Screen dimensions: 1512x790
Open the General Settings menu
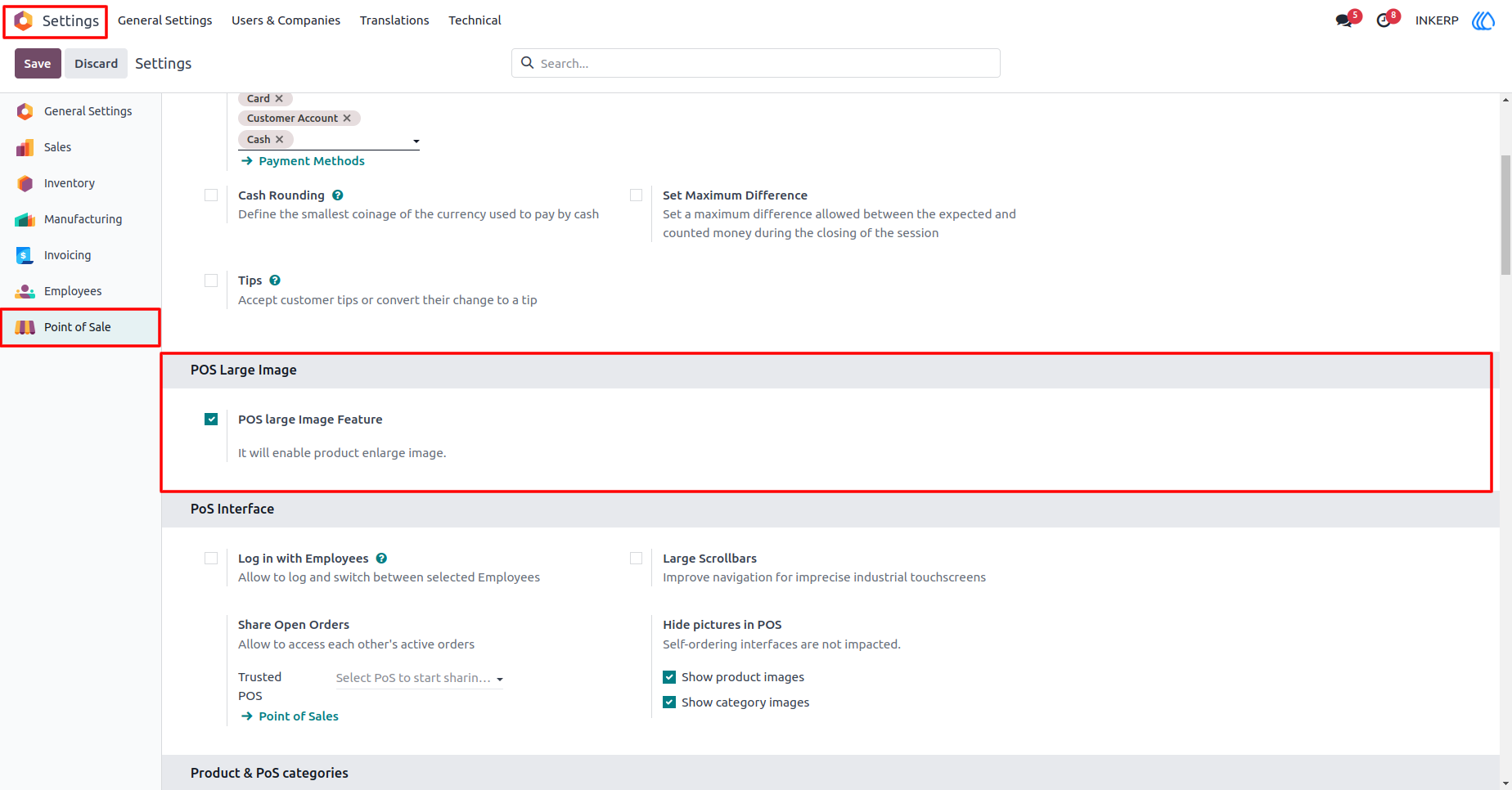164,20
